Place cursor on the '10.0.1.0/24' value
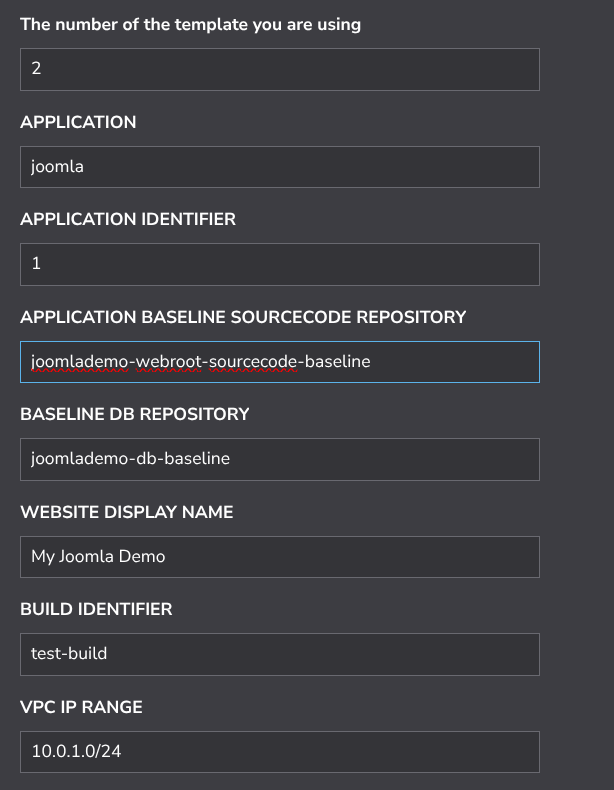The image size is (614, 790). [76, 751]
